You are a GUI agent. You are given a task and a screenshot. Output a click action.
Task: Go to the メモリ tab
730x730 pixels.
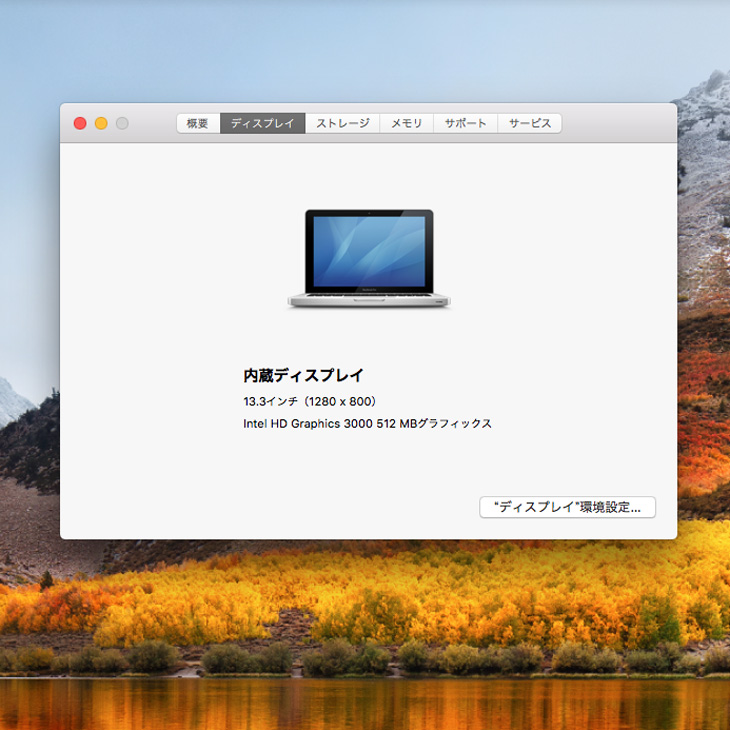click(x=406, y=123)
